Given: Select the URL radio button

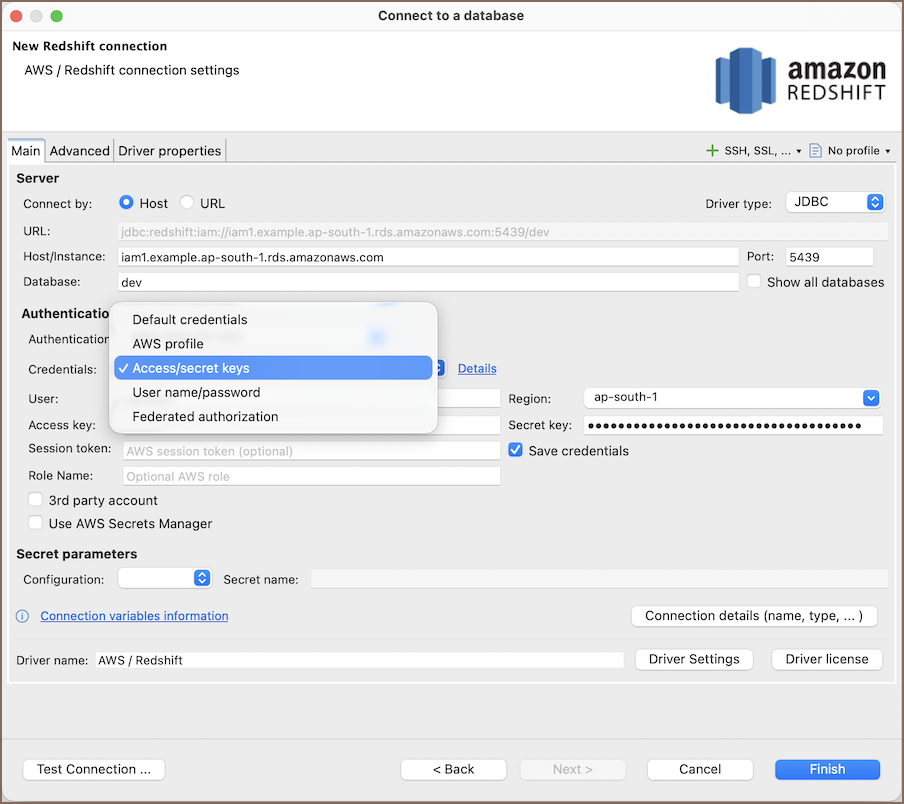Looking at the screenshot, I should (186, 203).
